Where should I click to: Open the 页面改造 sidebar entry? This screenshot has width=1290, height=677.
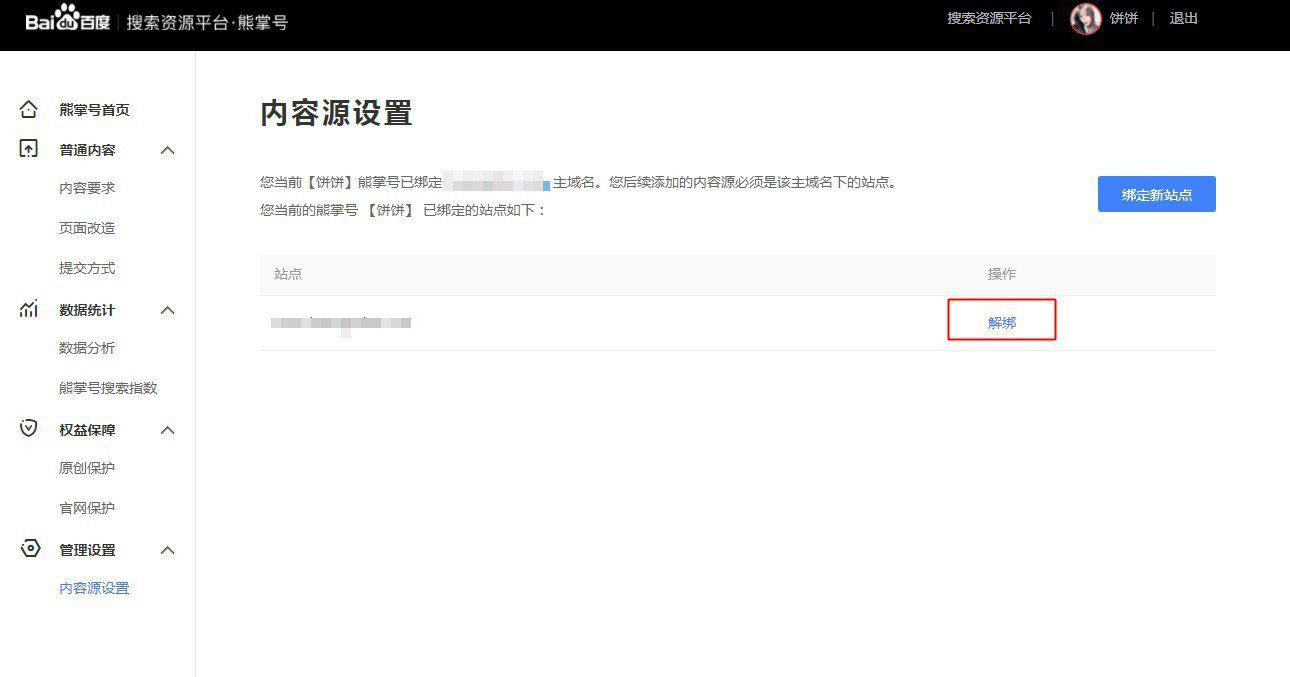tap(87, 227)
